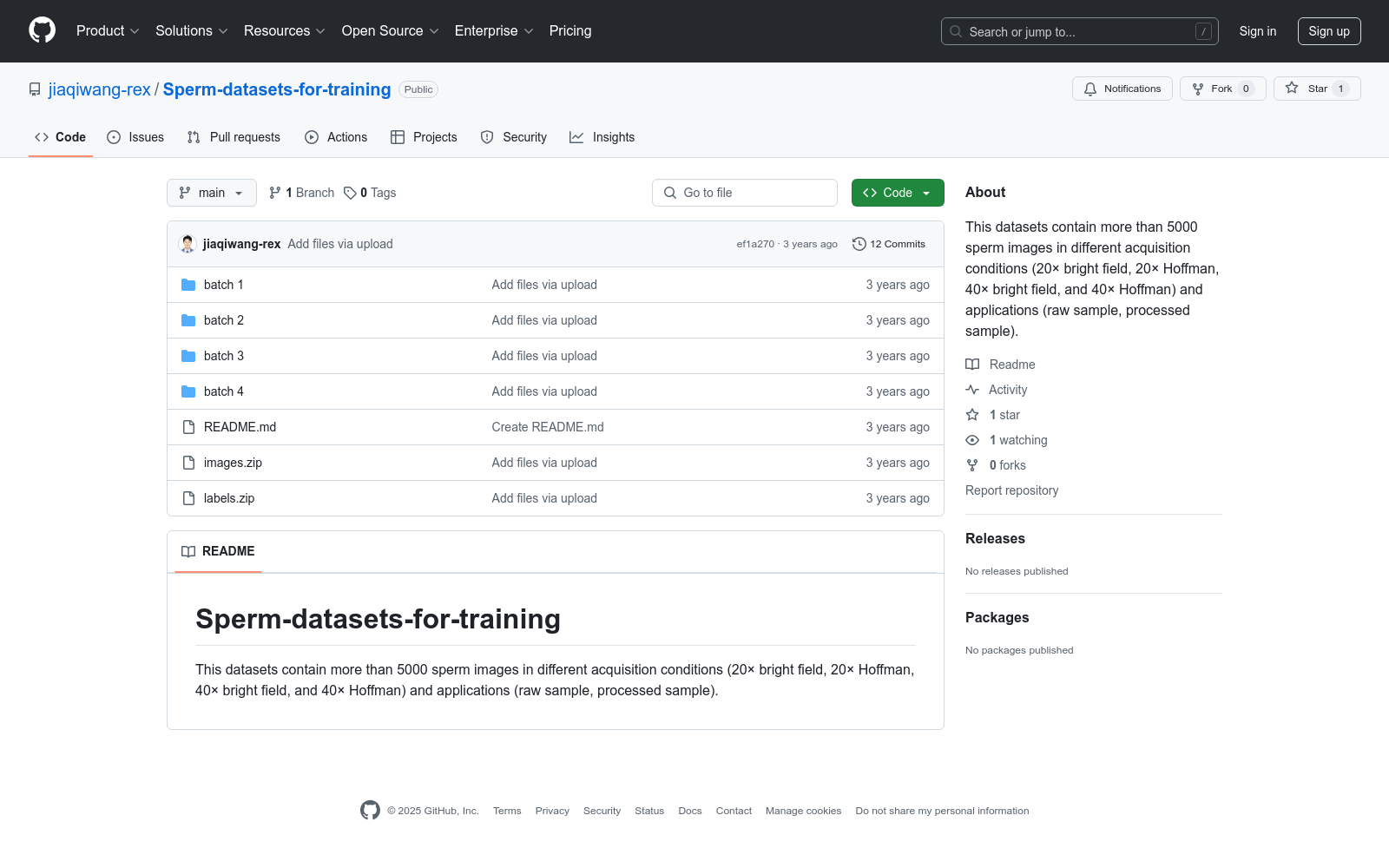Click the book icon in README header
Screen dimensions: 1389x868
click(188, 551)
